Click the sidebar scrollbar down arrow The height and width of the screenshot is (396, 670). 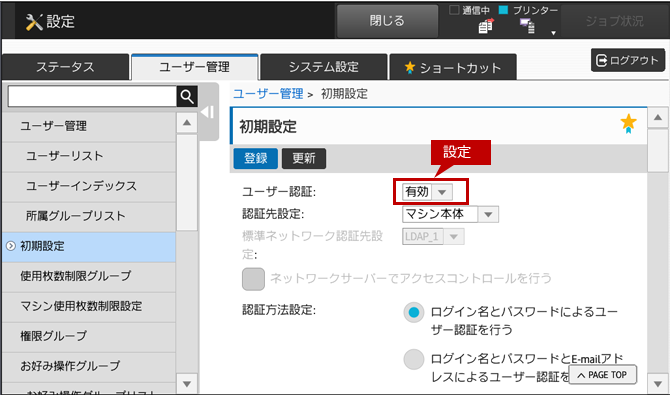point(187,384)
